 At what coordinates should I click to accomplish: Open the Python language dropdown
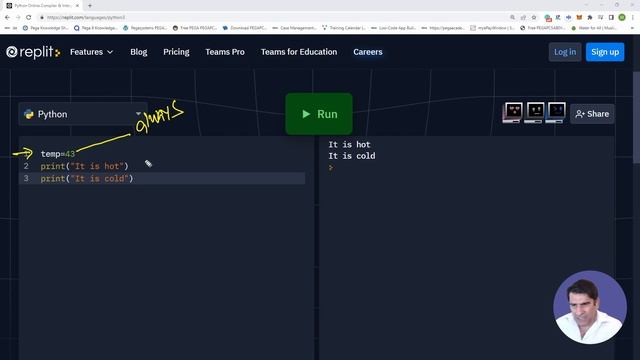(x=83, y=114)
